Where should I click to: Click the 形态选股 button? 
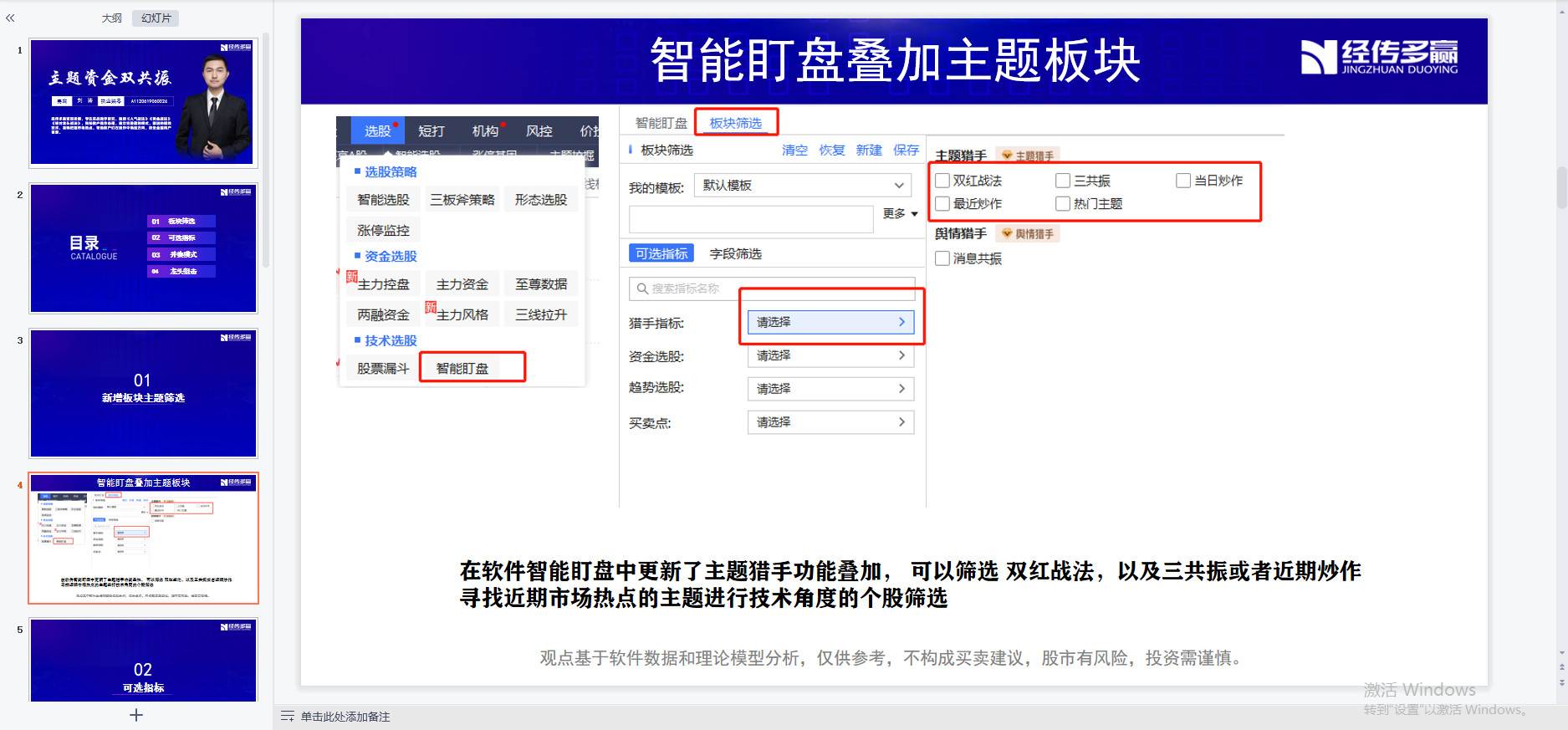(541, 200)
